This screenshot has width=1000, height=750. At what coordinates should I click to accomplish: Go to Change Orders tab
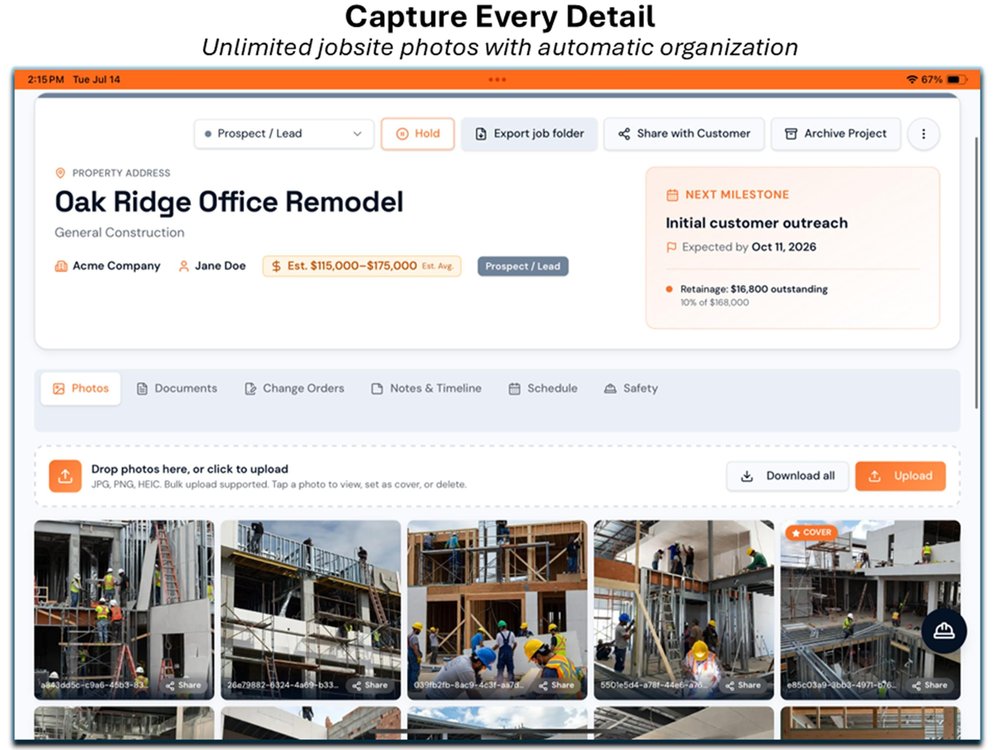(295, 388)
